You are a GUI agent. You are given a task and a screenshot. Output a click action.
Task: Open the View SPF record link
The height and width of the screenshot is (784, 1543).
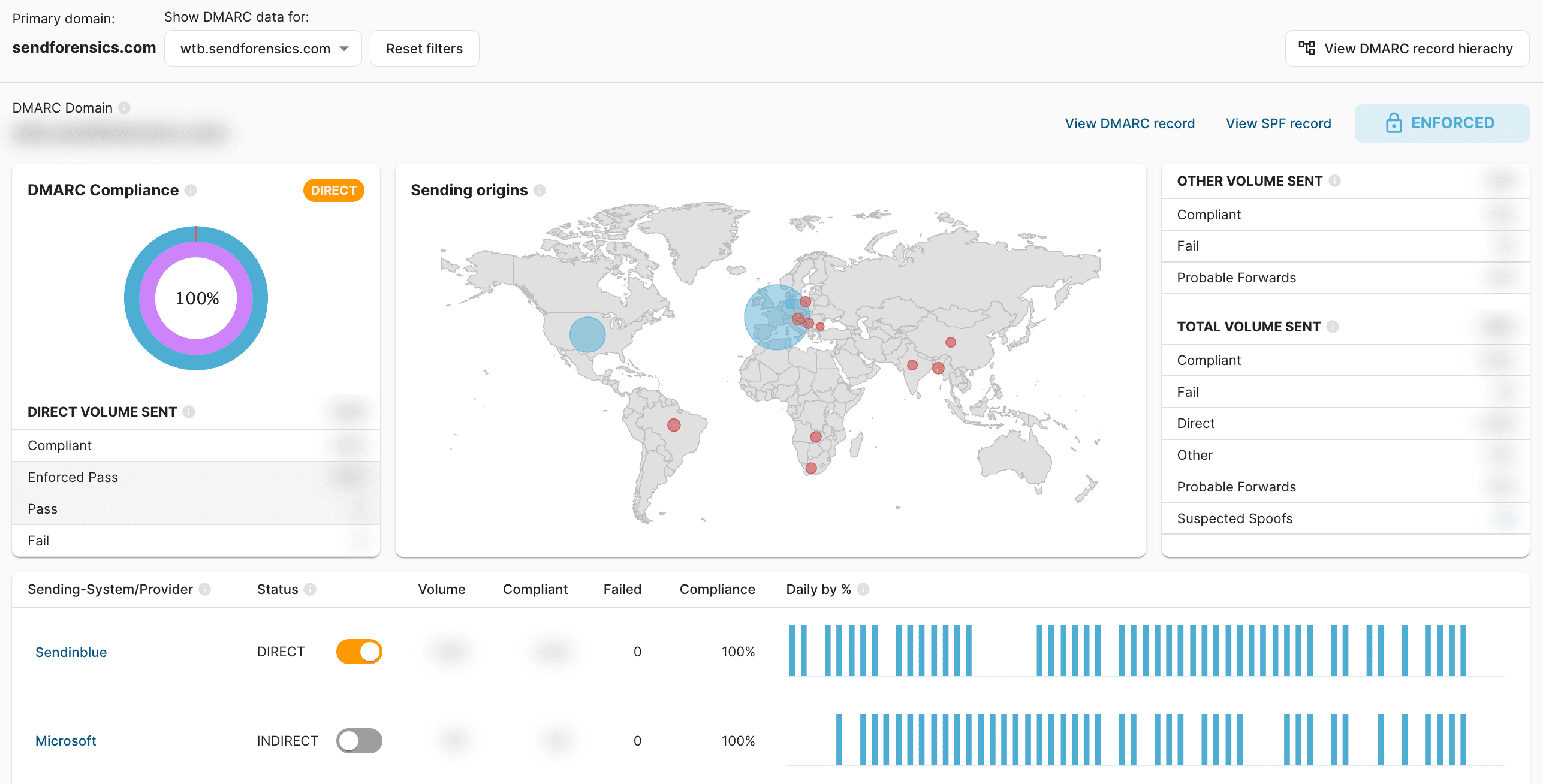[1278, 123]
